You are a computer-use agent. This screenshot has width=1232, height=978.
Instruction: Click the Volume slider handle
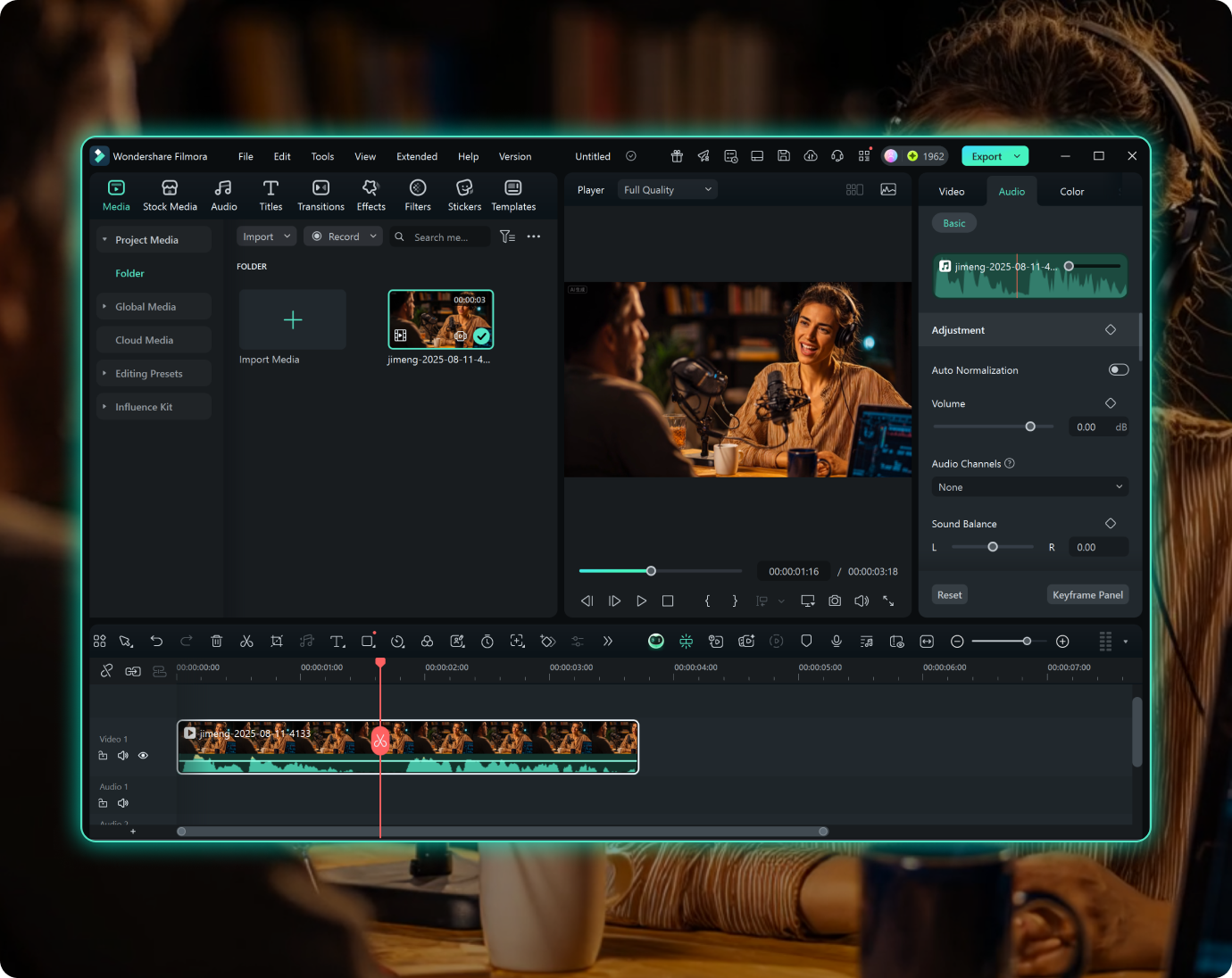[x=1030, y=427]
